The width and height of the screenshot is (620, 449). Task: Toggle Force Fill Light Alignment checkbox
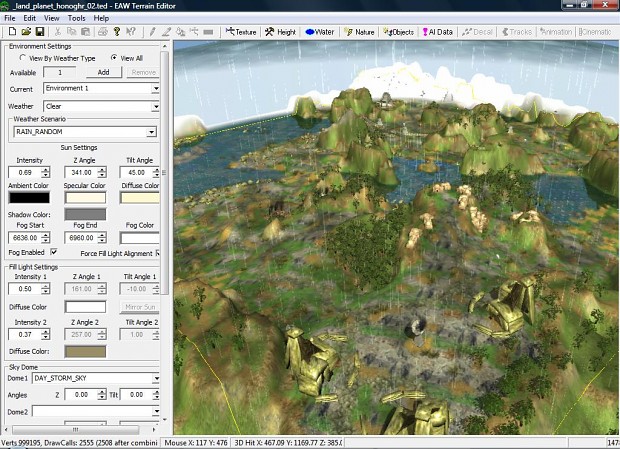(158, 253)
